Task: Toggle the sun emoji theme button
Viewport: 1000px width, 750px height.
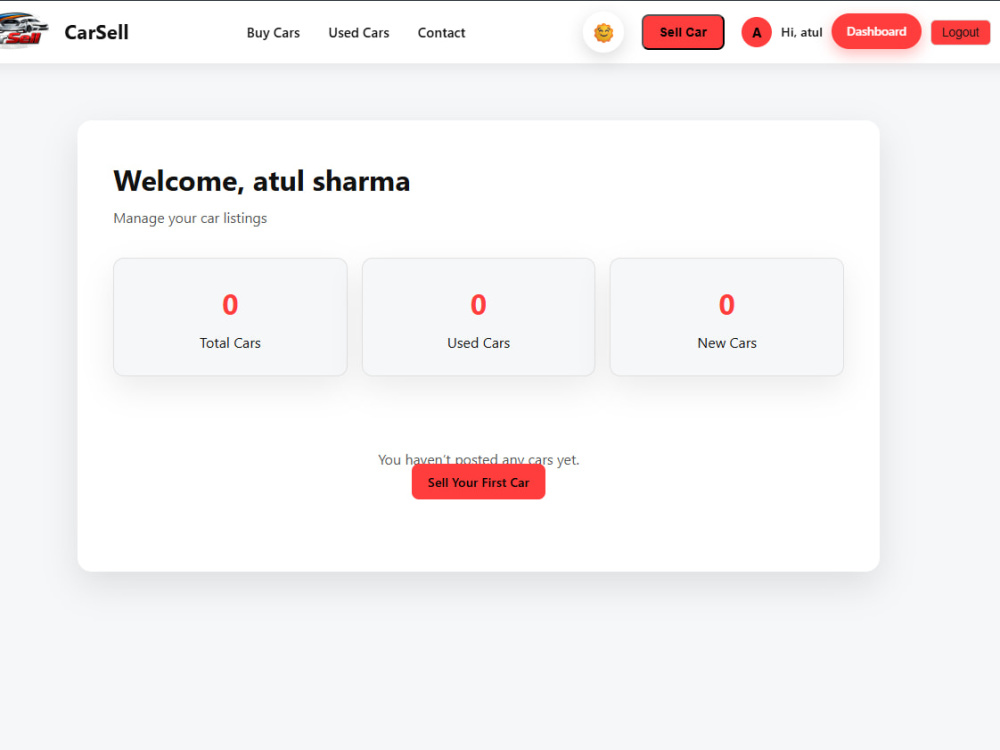Action: (x=603, y=33)
